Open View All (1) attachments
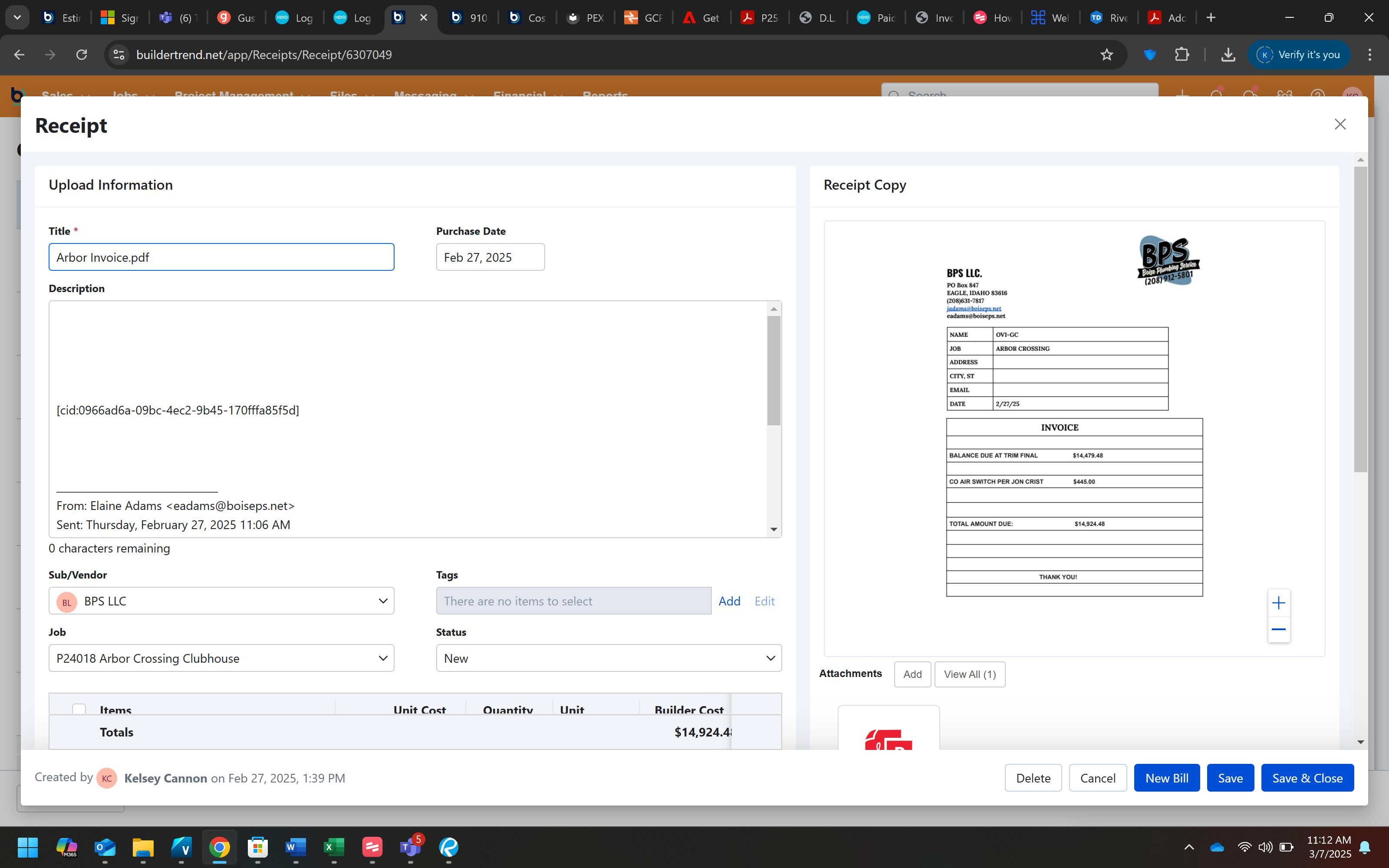This screenshot has width=1389, height=868. pyautogui.click(x=969, y=674)
